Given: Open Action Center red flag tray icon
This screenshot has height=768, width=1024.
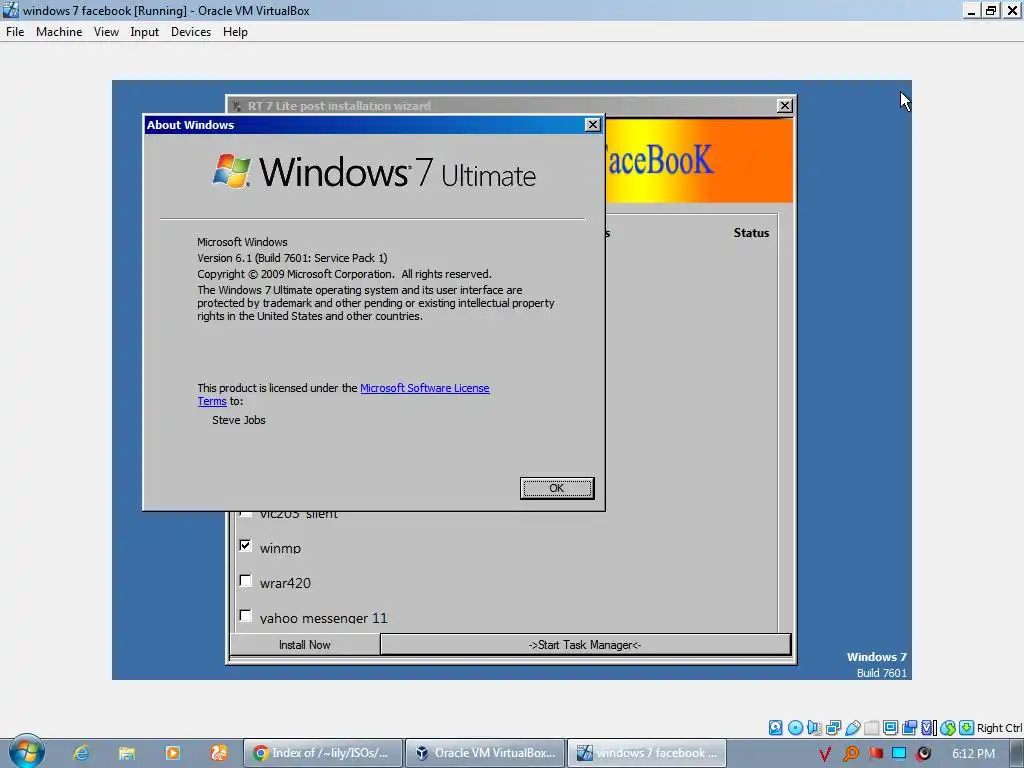Looking at the screenshot, I should point(875,754).
